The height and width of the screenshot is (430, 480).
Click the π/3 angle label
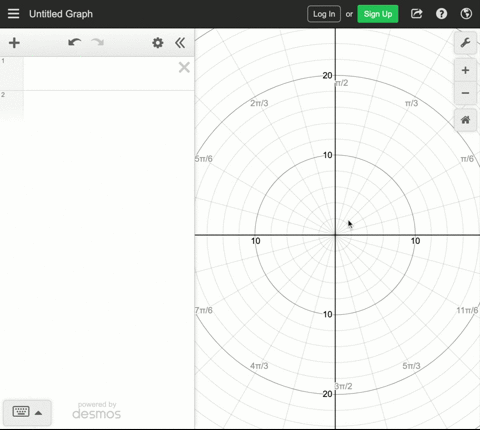coord(411,103)
